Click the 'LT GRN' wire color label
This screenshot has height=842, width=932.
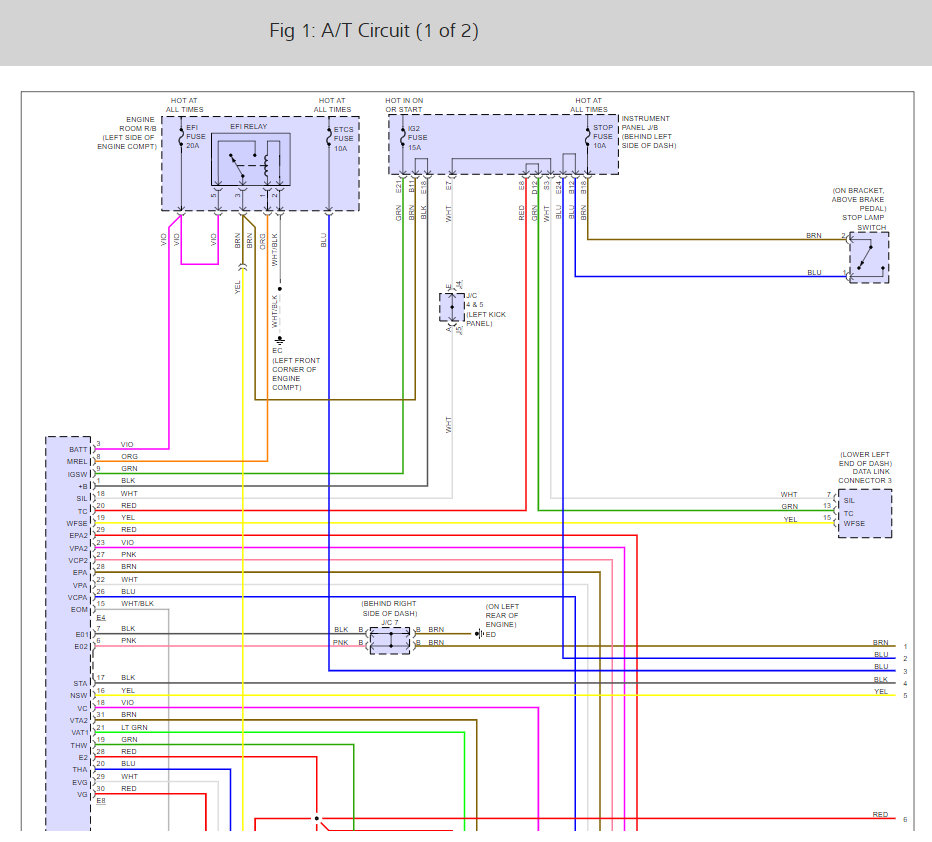[134, 728]
